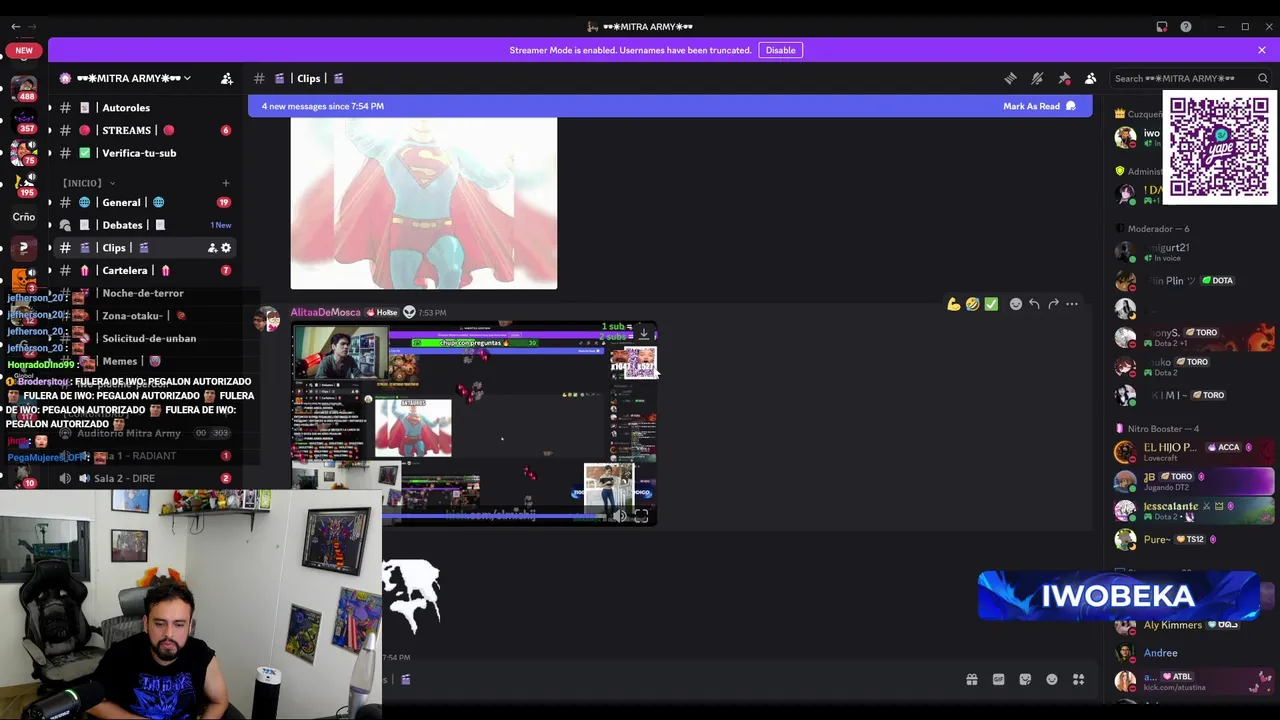Toggle member list icon
Screen dimensions: 1280x720
(1091, 78)
